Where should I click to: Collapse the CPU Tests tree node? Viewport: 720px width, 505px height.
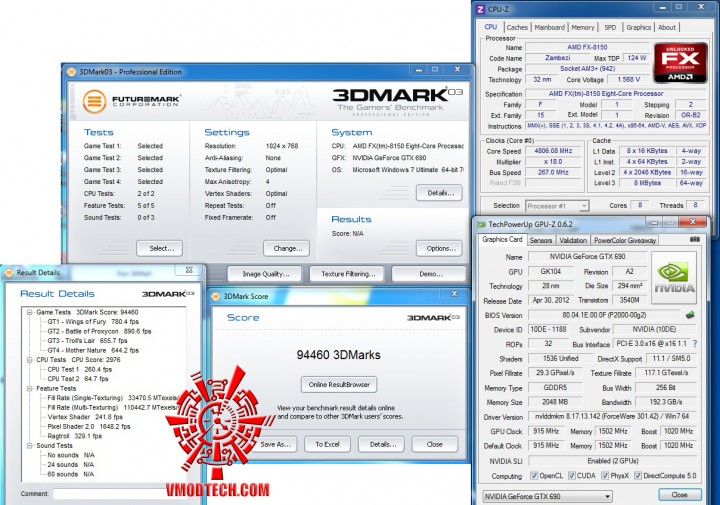[29, 360]
